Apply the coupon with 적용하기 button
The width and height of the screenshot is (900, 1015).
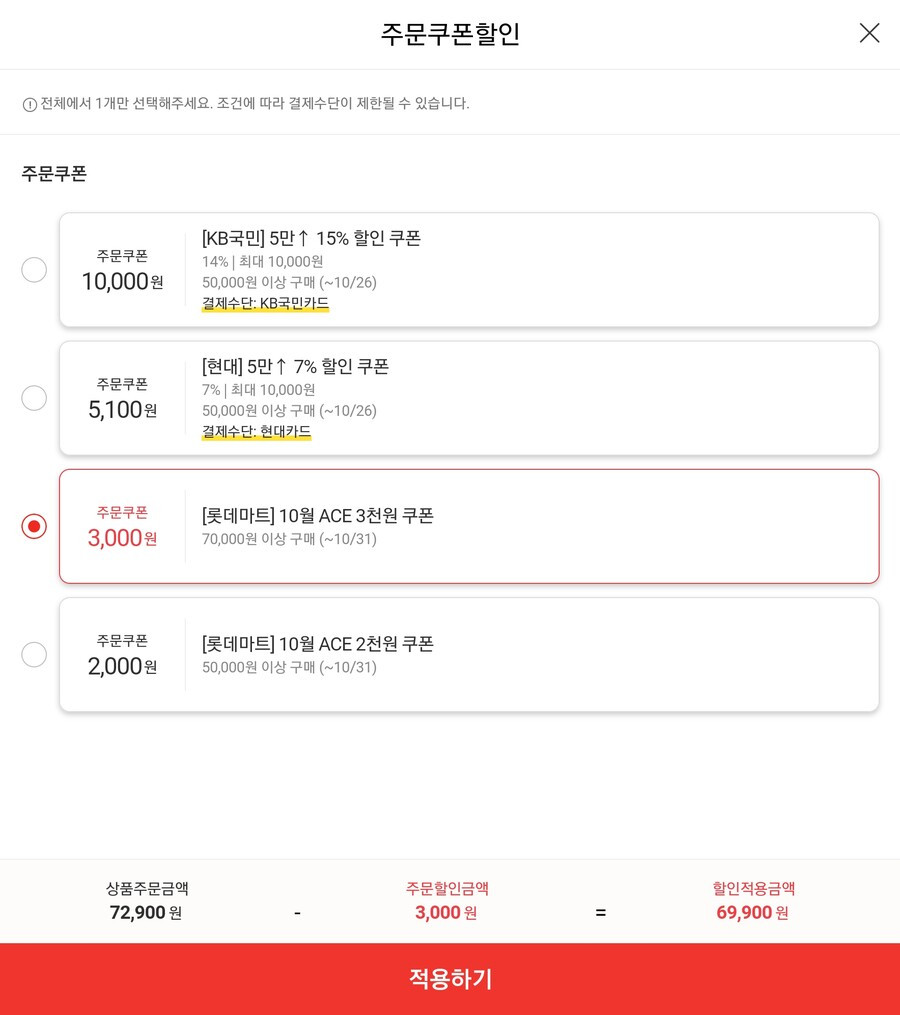coord(450,979)
